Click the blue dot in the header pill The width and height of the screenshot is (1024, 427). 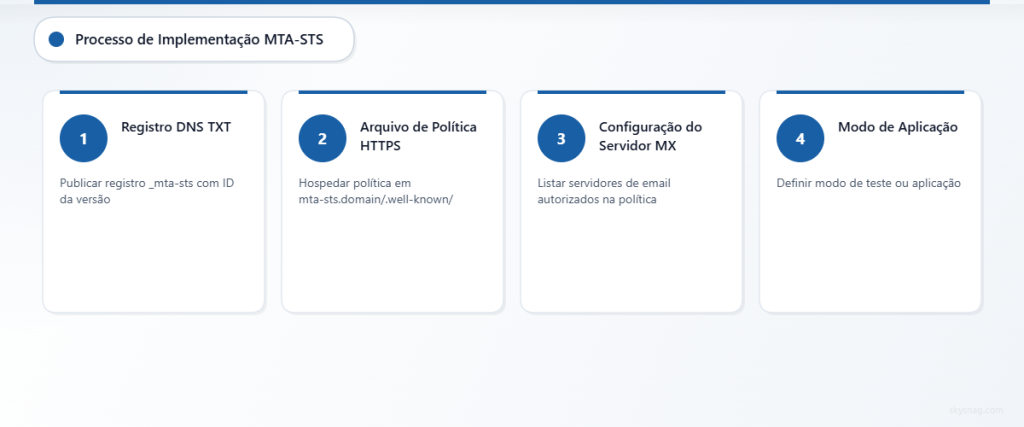click(56, 40)
